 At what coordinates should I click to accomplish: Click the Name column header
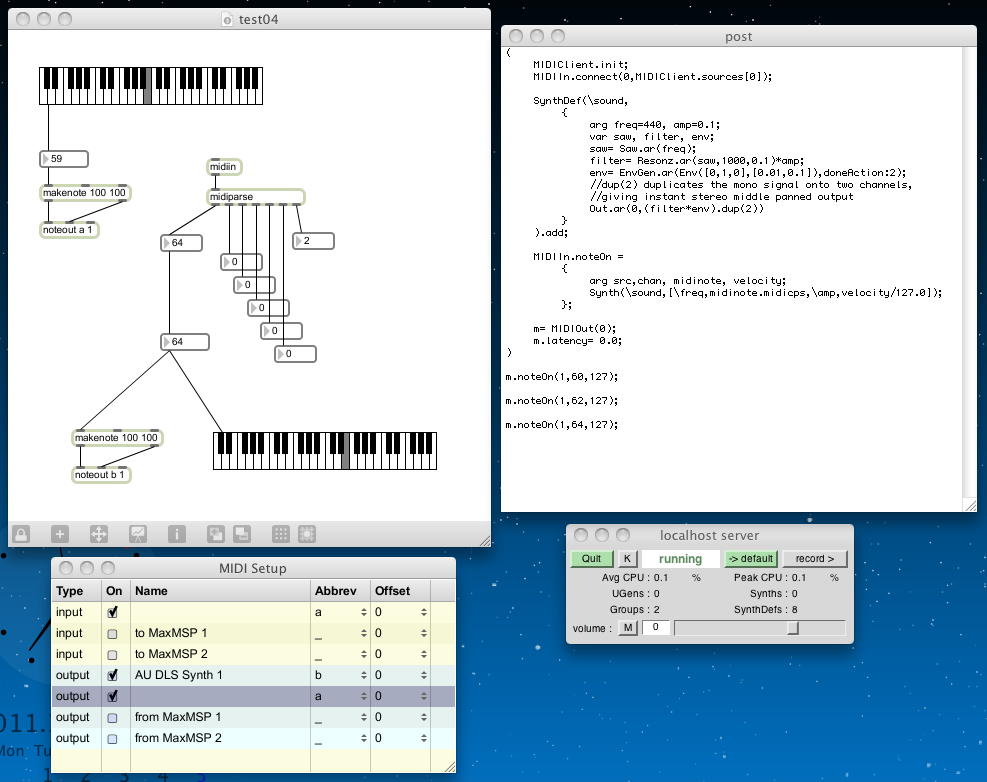(x=219, y=591)
